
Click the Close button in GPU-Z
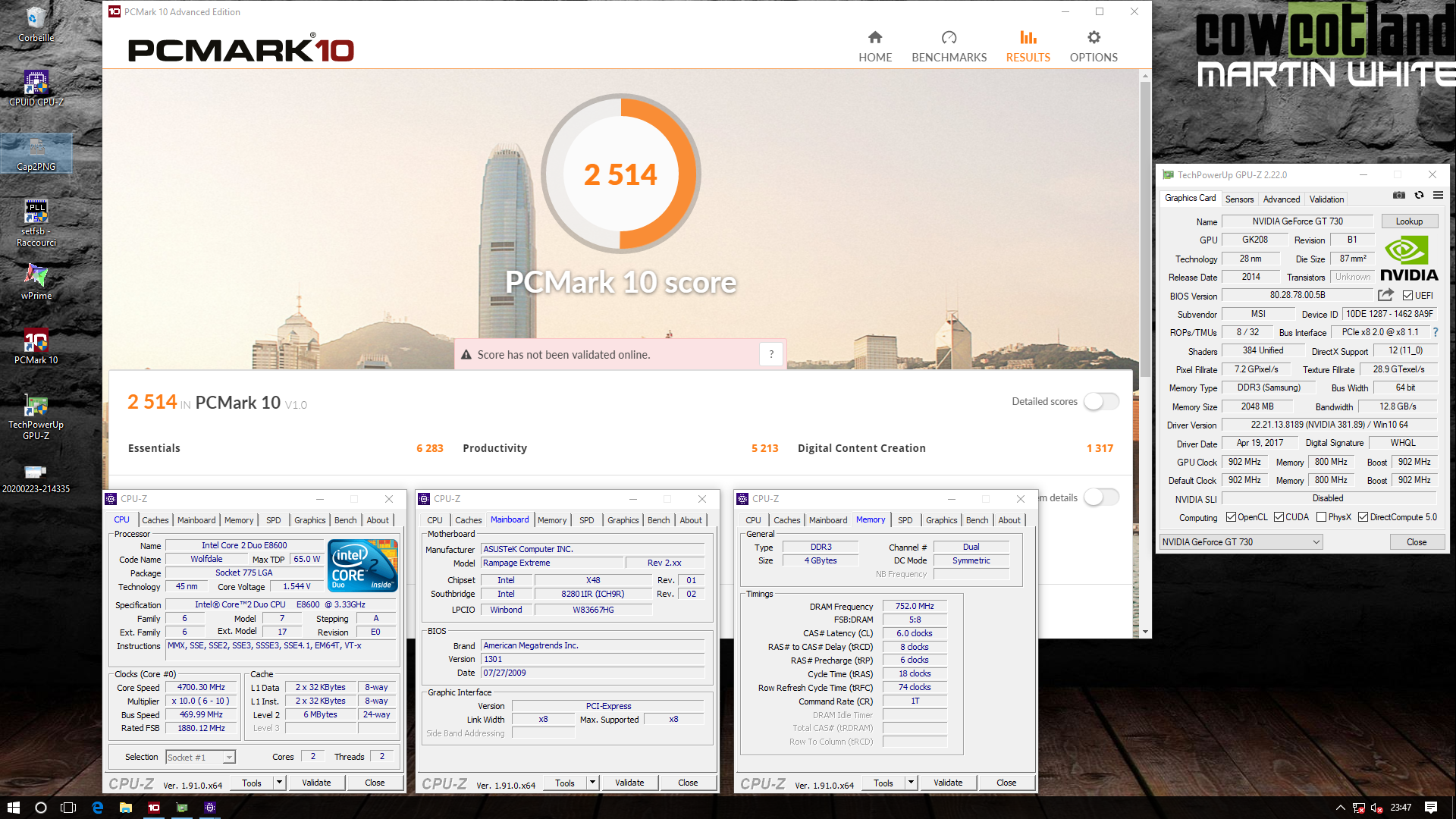(1417, 541)
